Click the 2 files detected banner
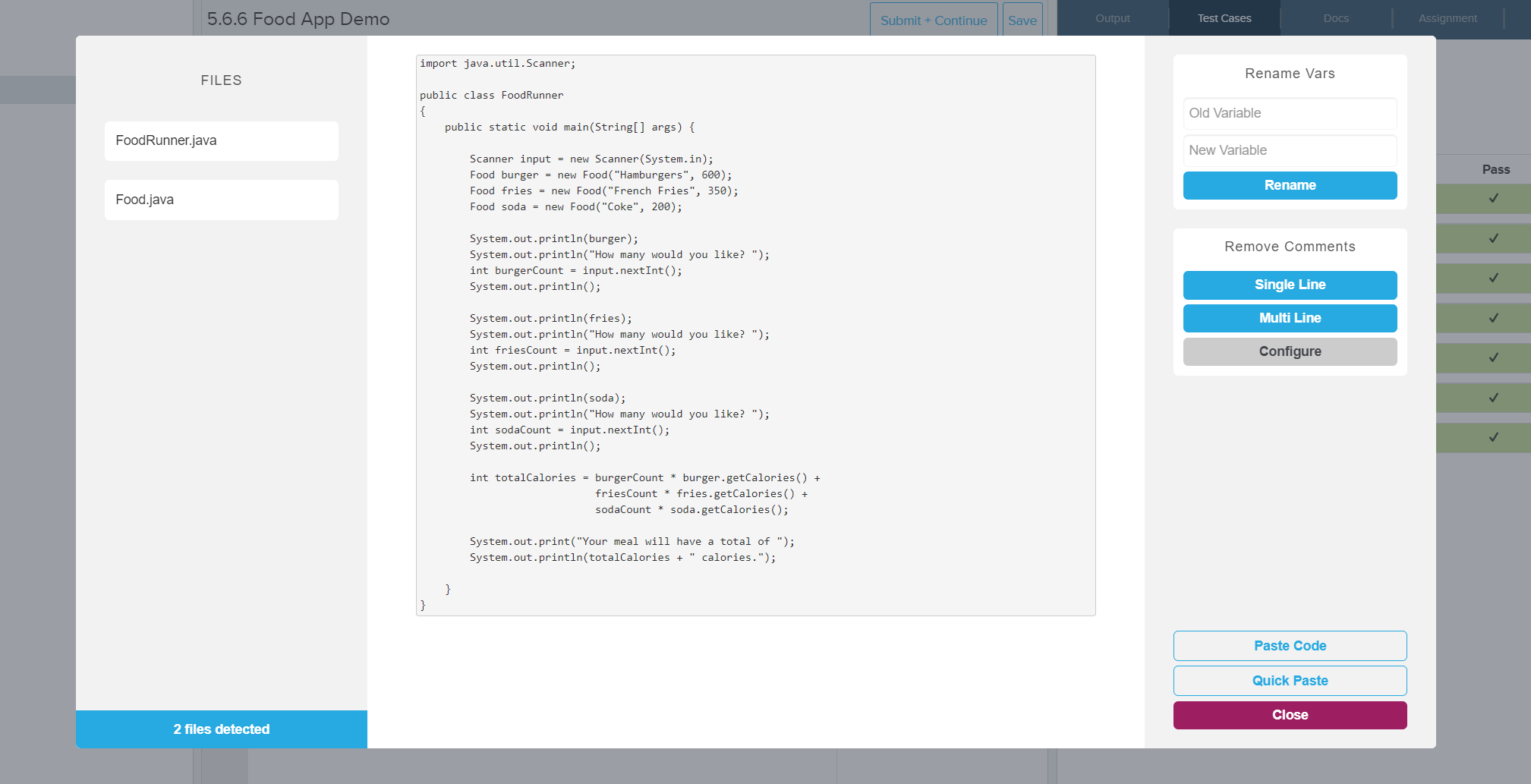 click(221, 729)
